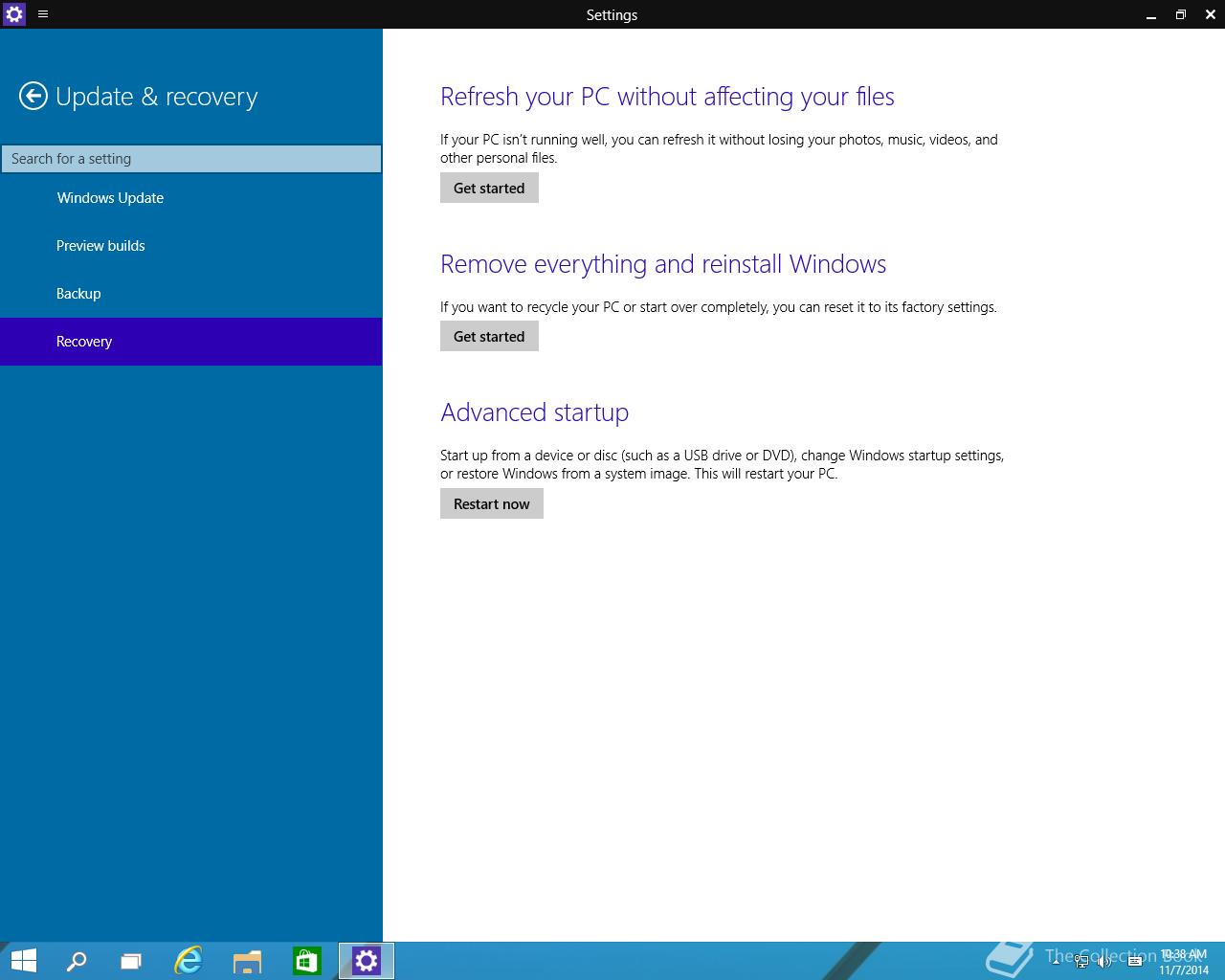Click the Update & recovery page title

pos(157,97)
